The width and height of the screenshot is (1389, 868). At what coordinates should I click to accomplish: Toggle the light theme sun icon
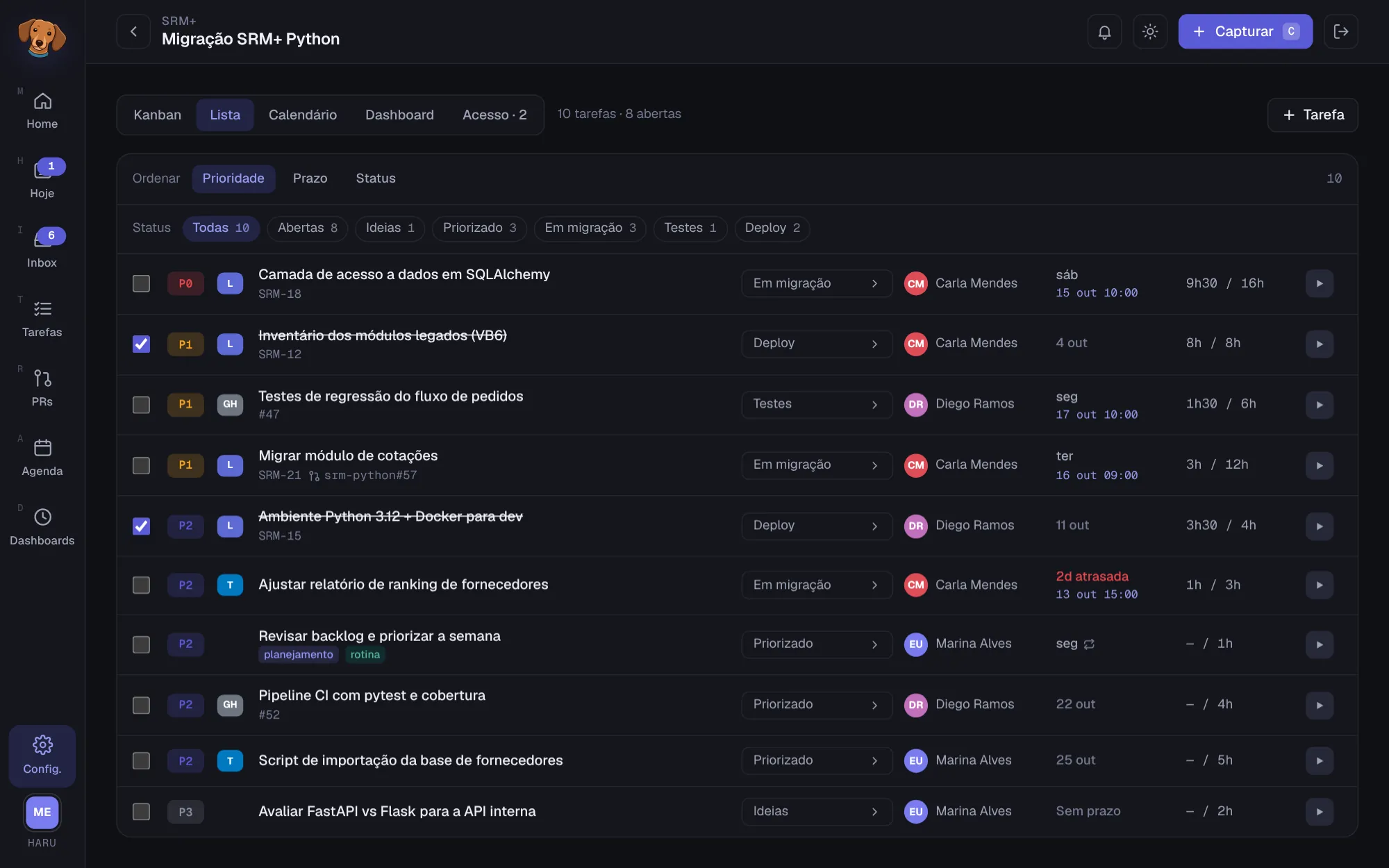1150,31
